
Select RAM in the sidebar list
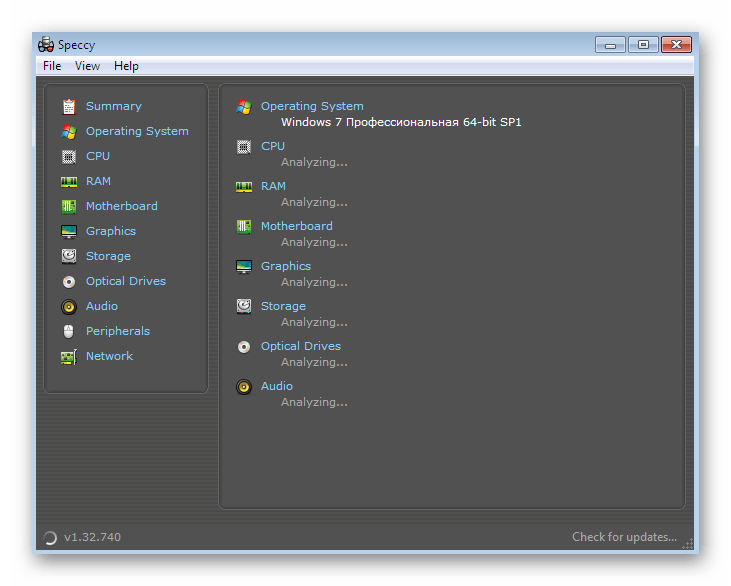(x=98, y=181)
